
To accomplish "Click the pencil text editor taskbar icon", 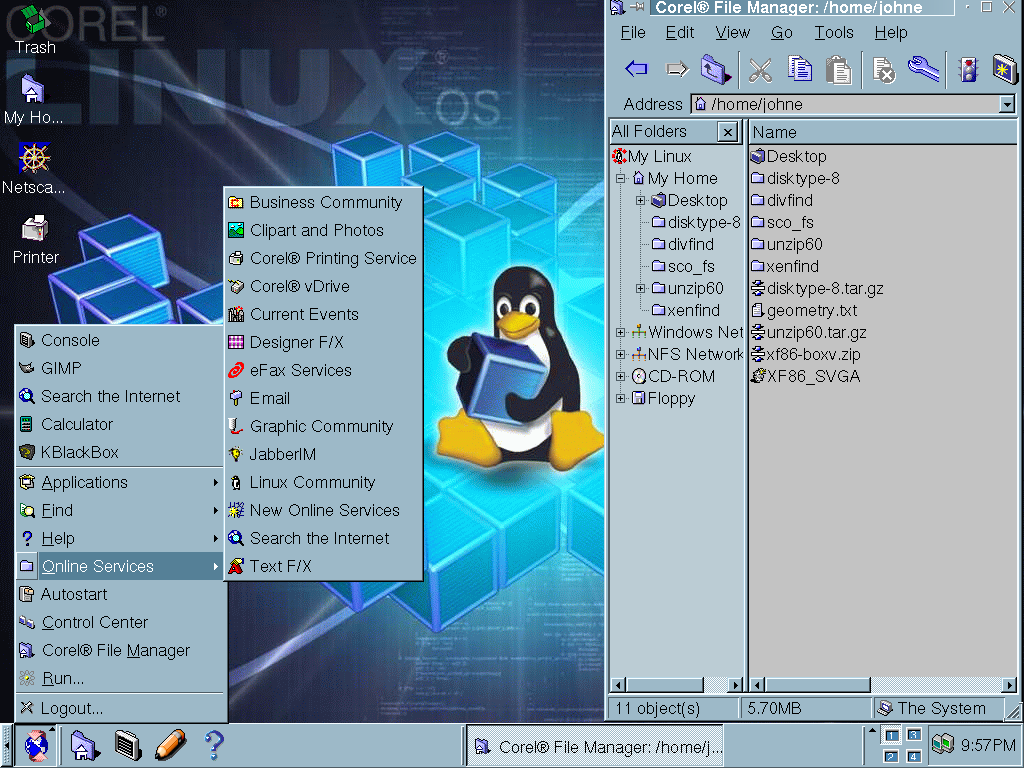I will (x=170, y=745).
